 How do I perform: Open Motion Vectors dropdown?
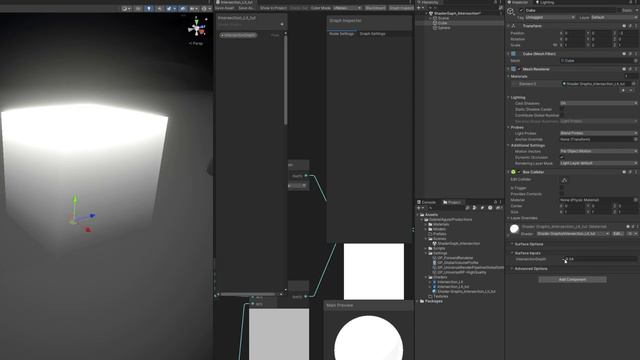coord(599,151)
